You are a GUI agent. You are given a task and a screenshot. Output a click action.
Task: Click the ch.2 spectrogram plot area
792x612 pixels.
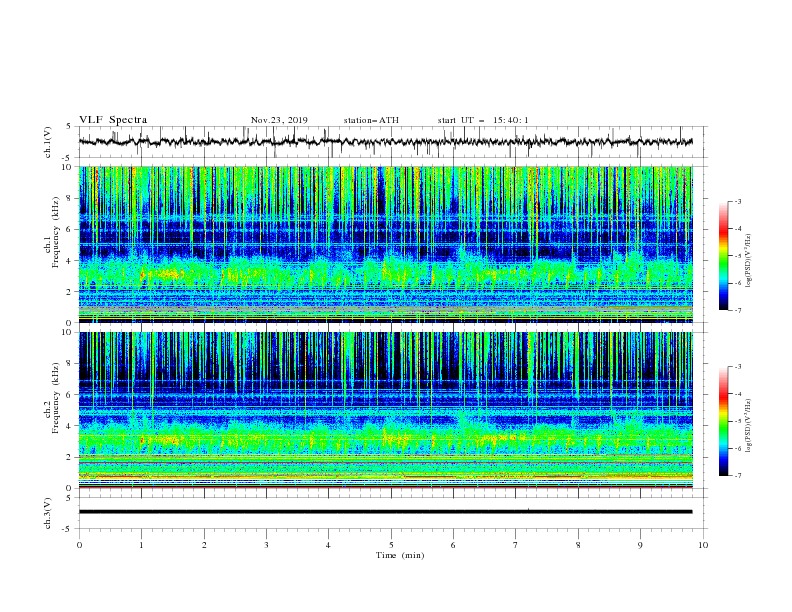click(x=386, y=410)
